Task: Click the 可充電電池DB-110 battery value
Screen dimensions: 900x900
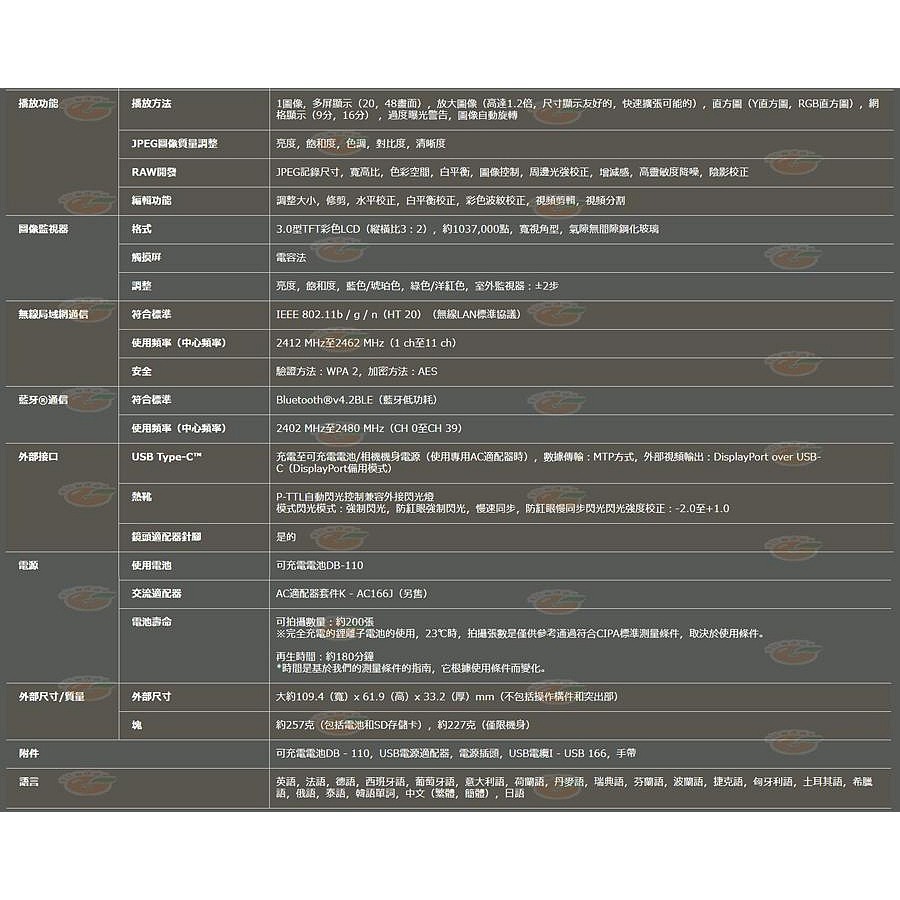Action: (319, 565)
